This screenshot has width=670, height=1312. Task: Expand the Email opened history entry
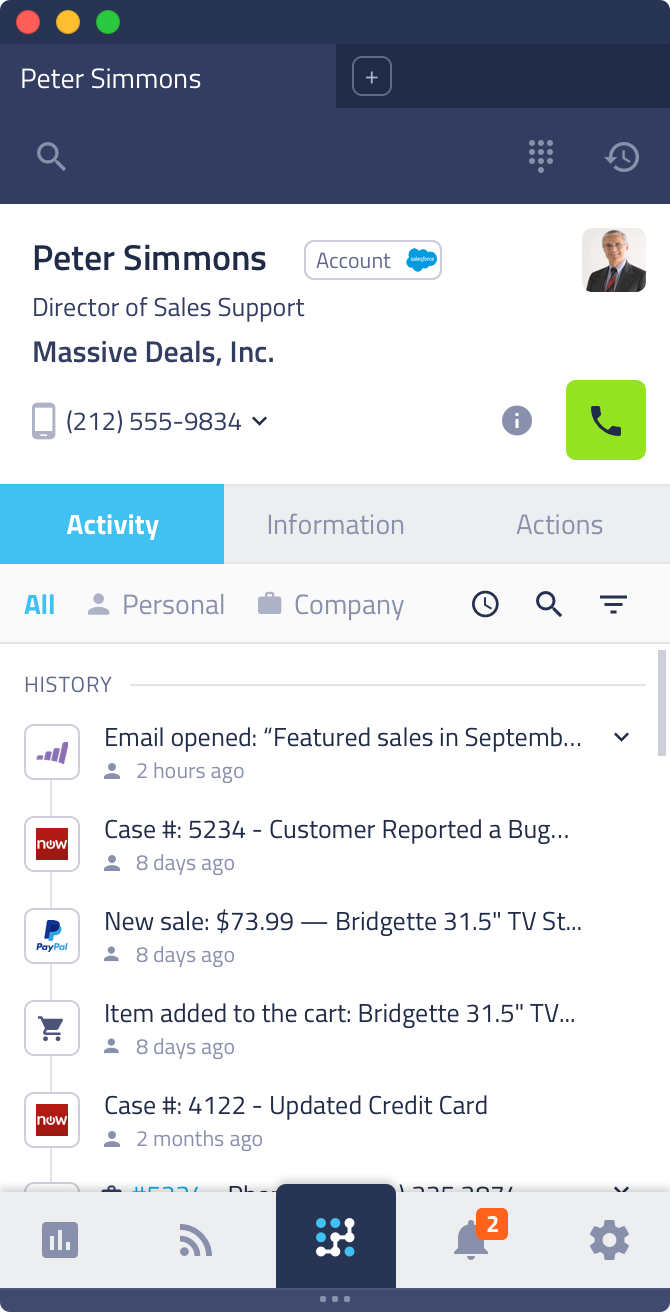tap(621, 738)
